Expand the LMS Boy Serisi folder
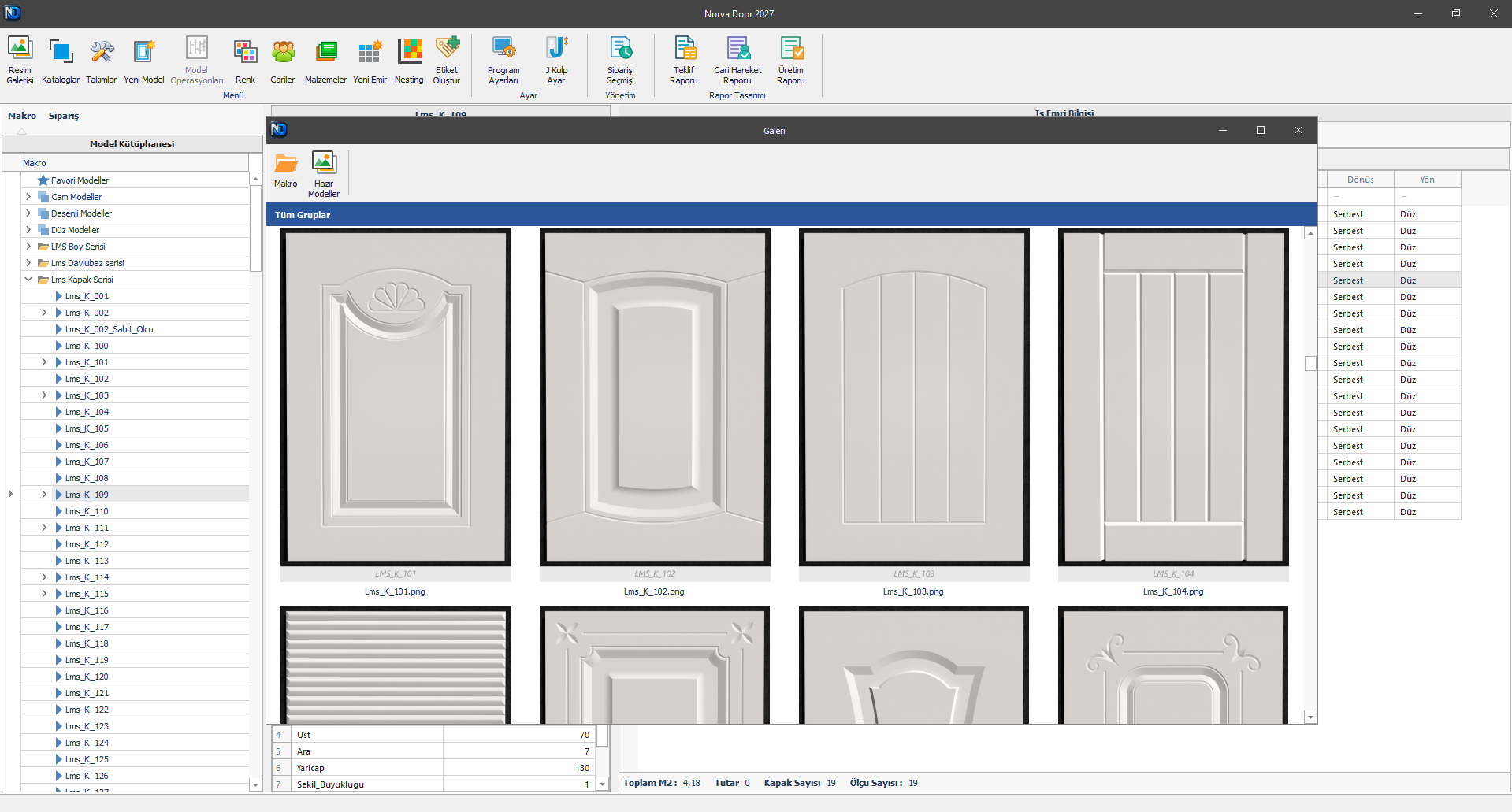 28,247
